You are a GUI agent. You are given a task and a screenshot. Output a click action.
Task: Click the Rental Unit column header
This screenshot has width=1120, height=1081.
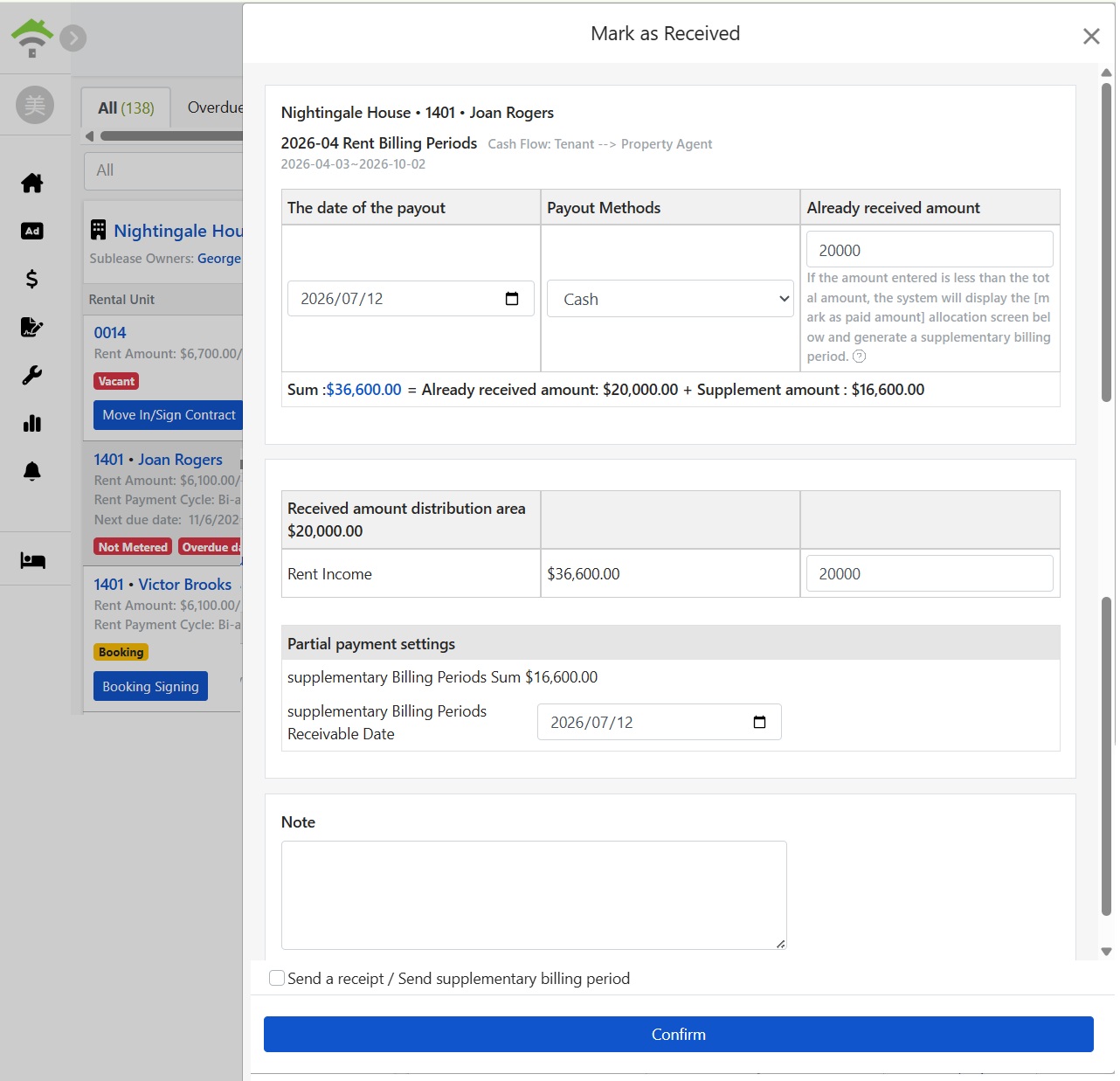click(121, 299)
